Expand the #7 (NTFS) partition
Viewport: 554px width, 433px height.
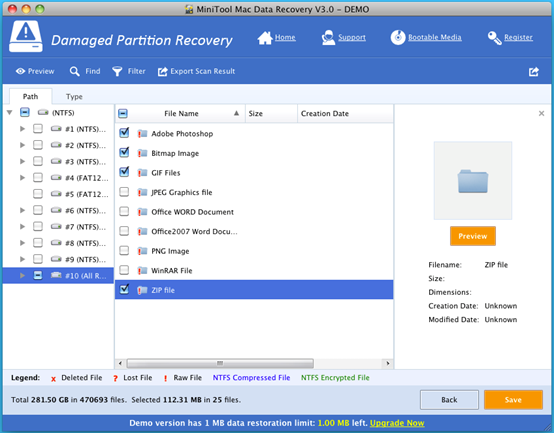(22, 226)
